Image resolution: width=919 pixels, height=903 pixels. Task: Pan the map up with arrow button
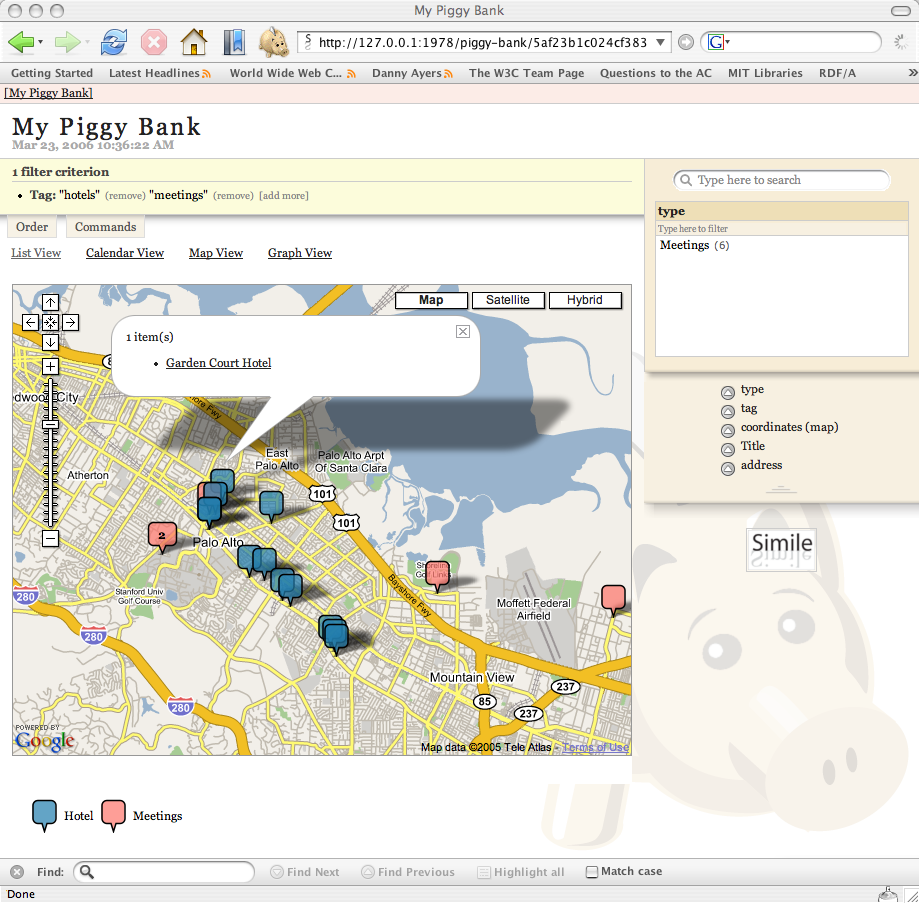(x=51, y=303)
